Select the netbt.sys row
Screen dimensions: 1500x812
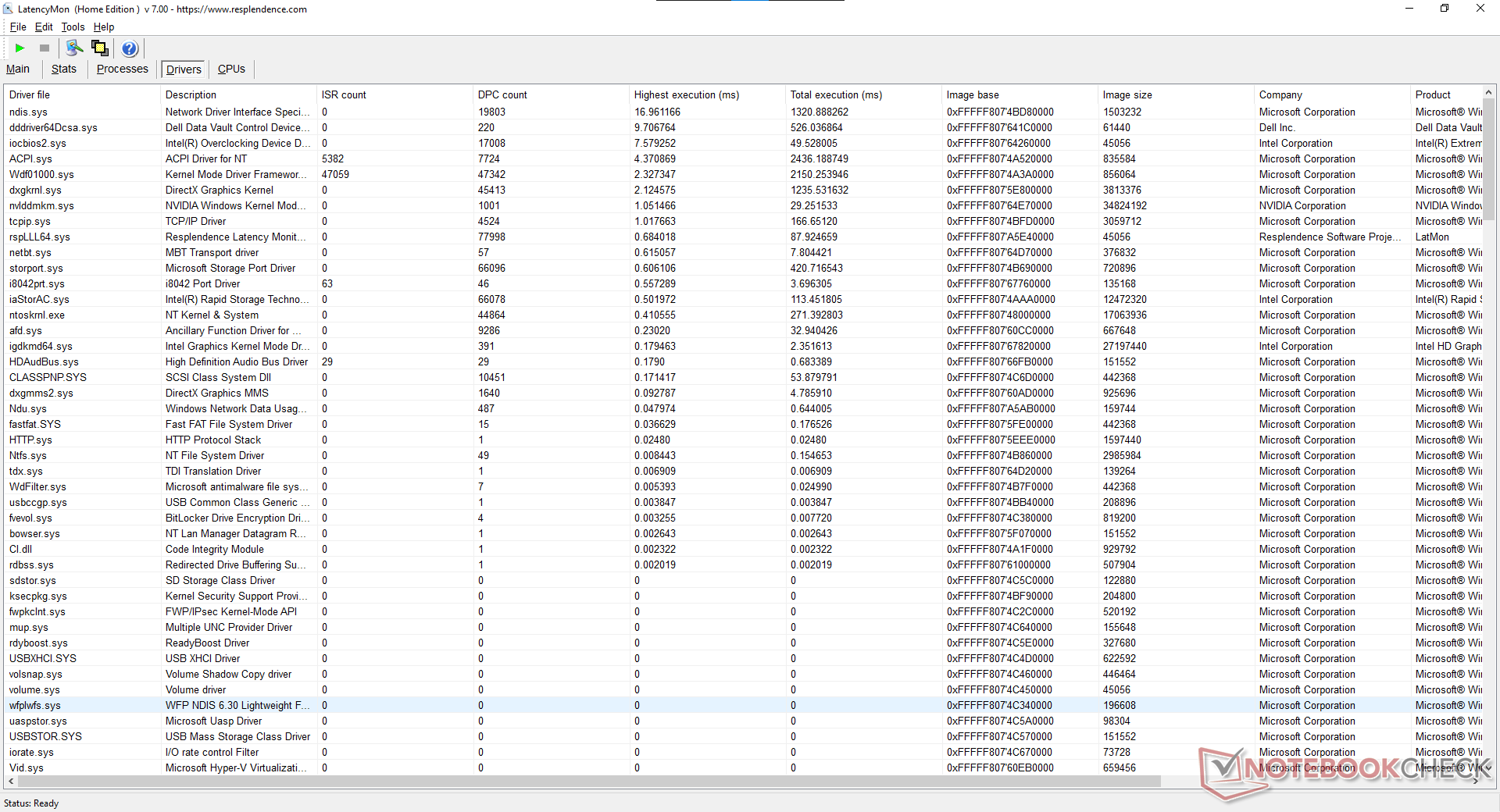[744, 252]
